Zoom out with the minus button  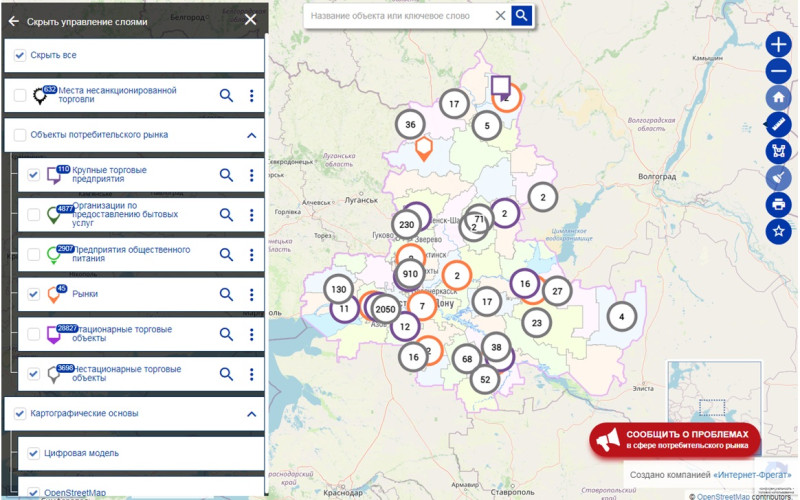coord(779,72)
